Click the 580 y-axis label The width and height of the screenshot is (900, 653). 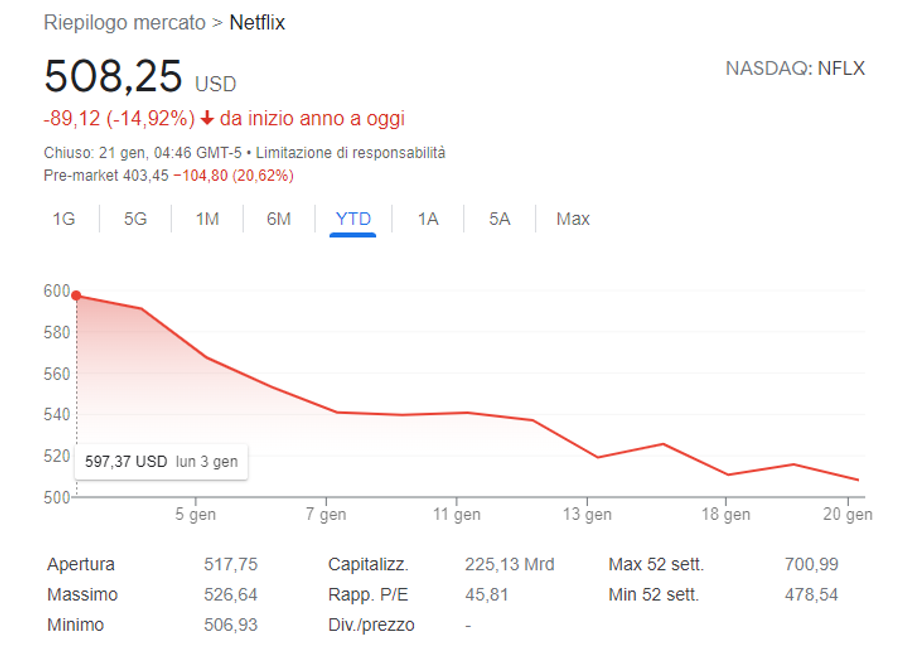pyautogui.click(x=57, y=333)
